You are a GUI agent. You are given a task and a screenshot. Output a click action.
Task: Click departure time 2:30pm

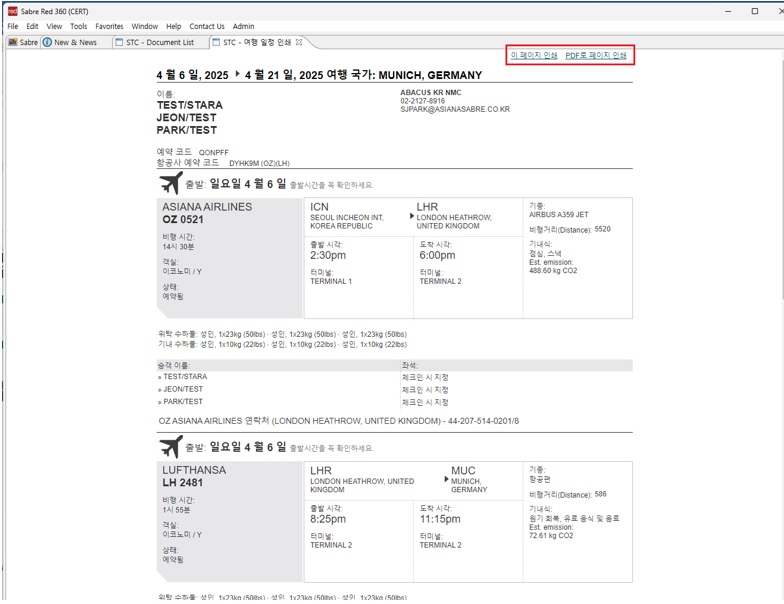click(328, 255)
